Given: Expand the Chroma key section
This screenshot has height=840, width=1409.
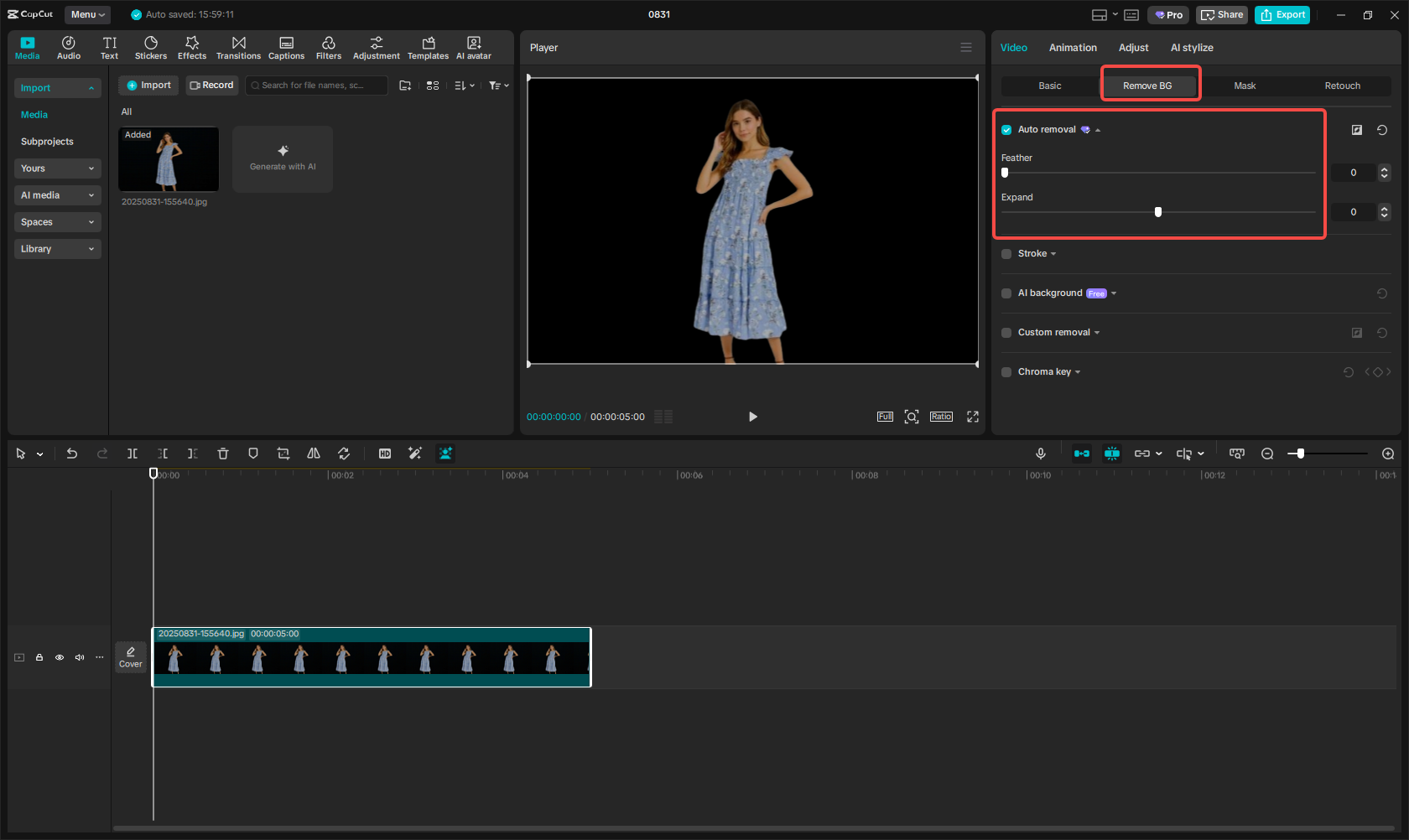Looking at the screenshot, I should pos(1079,371).
